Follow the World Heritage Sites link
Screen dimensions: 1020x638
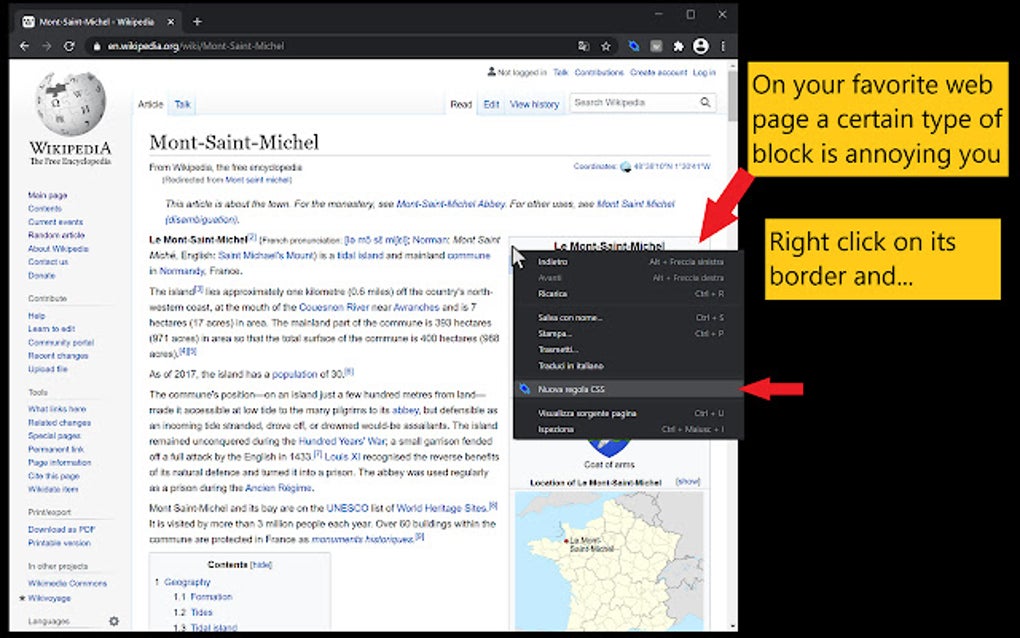click(x=441, y=508)
